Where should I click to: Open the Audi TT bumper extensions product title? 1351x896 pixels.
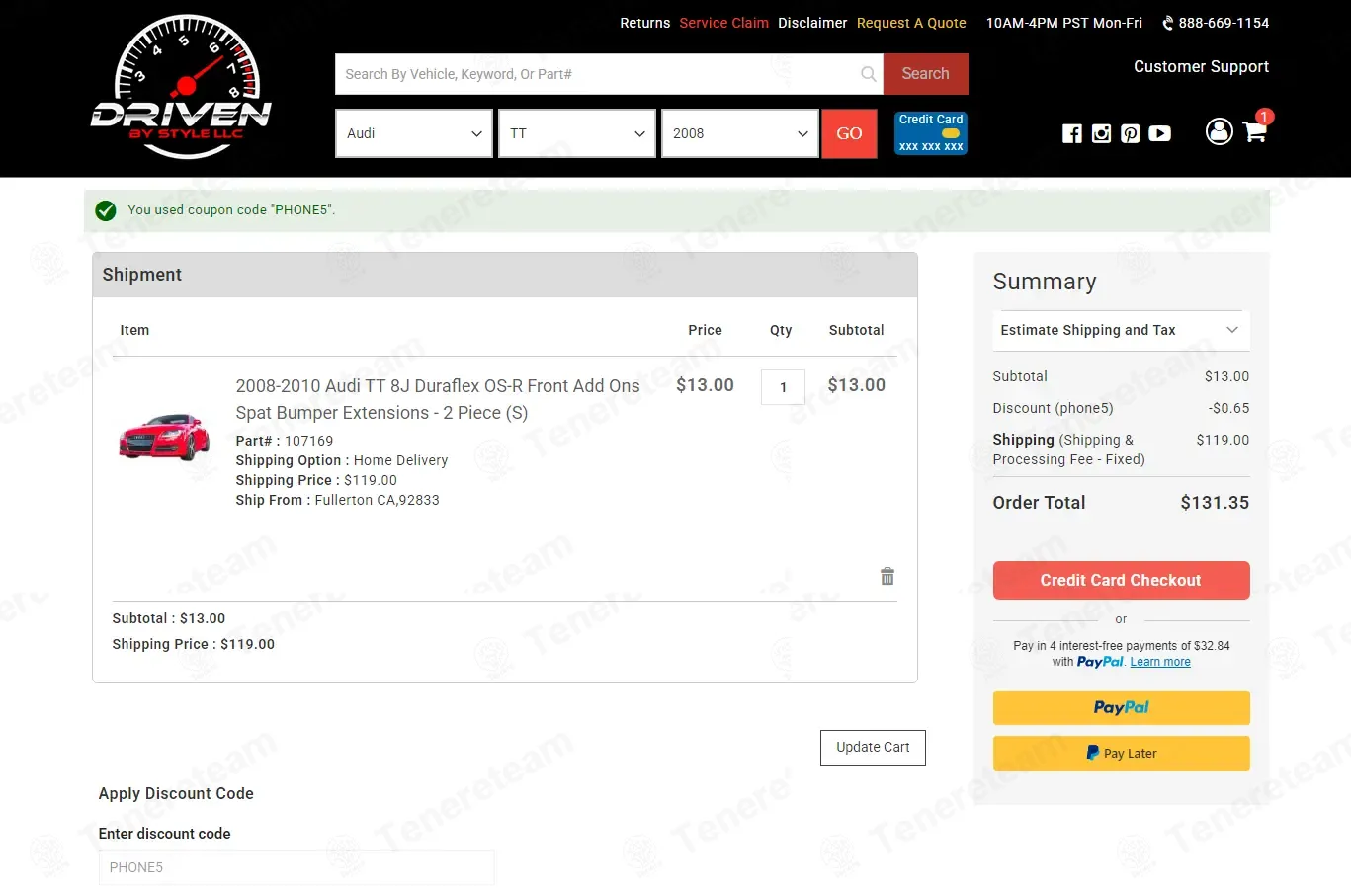(x=438, y=399)
